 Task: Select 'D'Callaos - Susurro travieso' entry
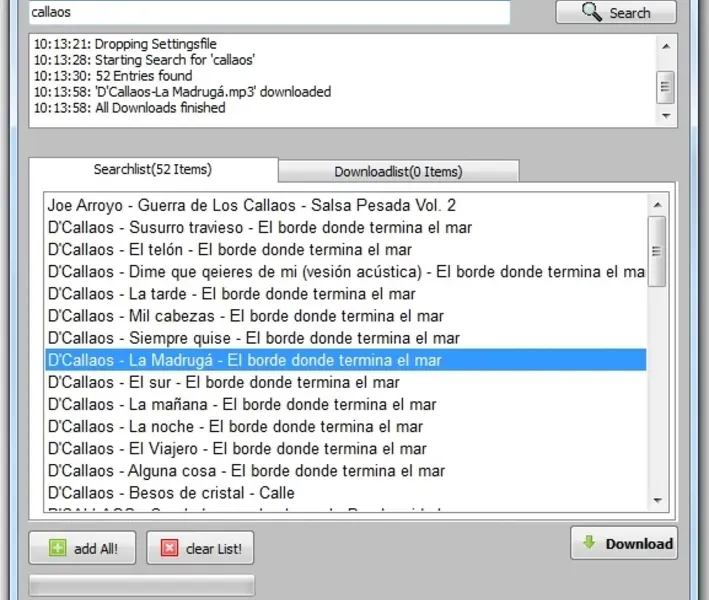coord(346,227)
